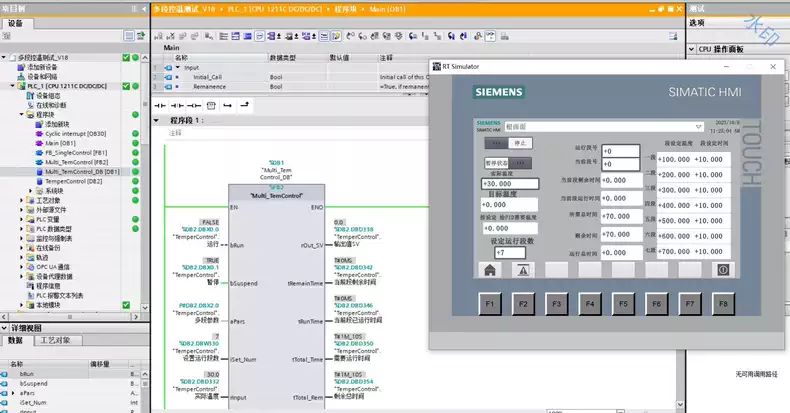Collapse the project tree panel arrow

144,9
